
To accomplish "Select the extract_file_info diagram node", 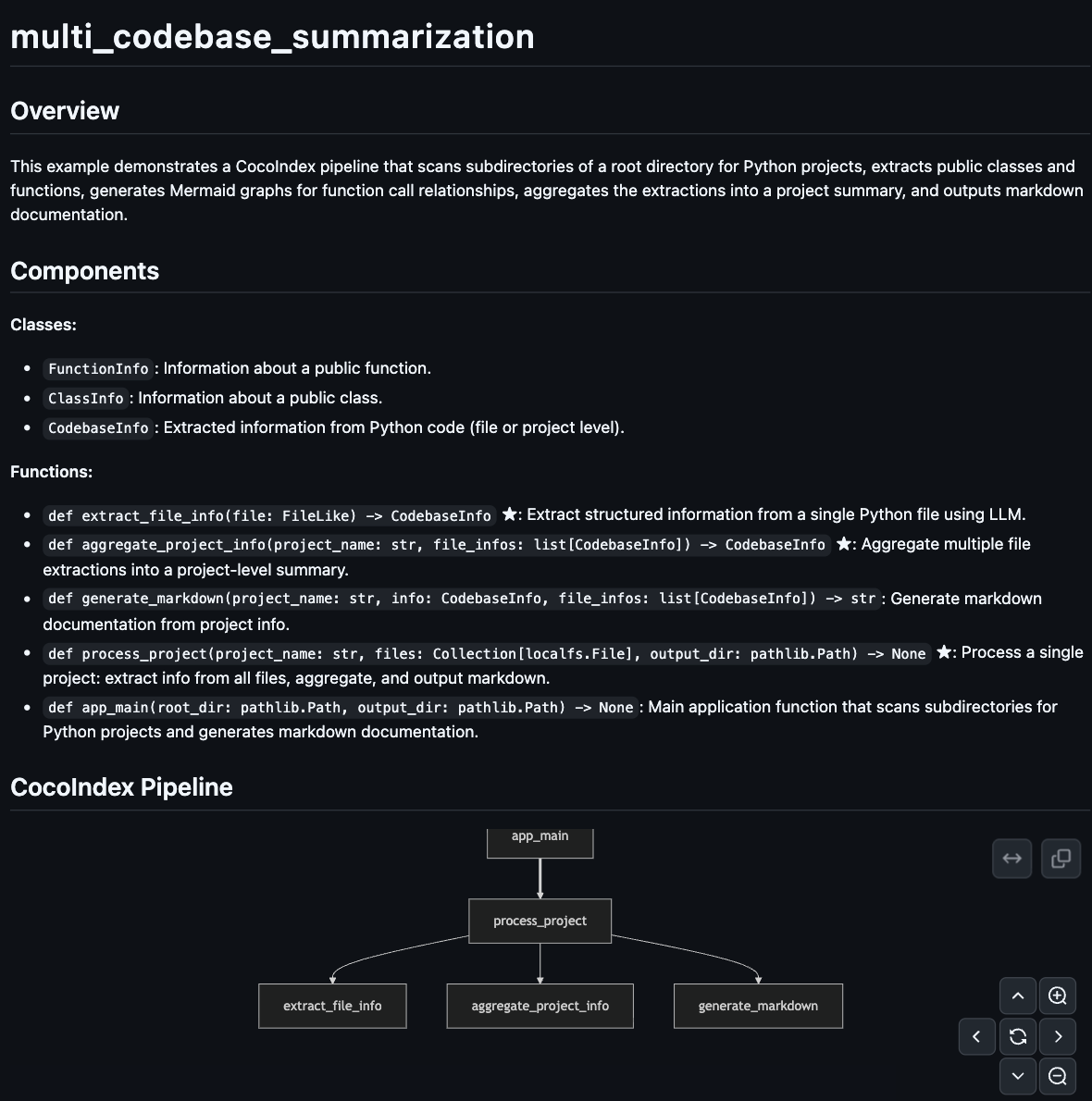I will (332, 1006).
